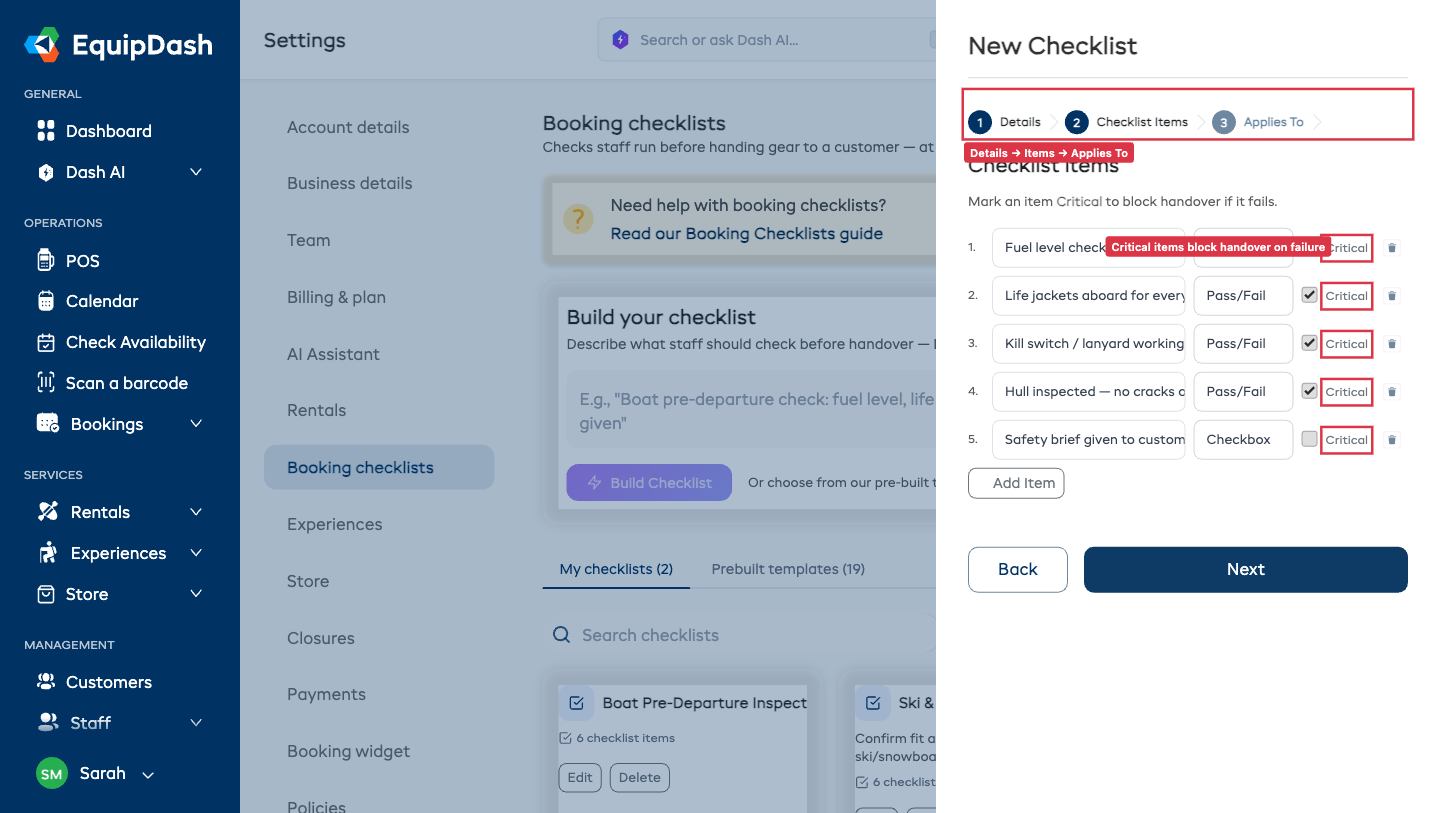1440x813 pixels.
Task: Click the checklist description text area
Action: 751,410
